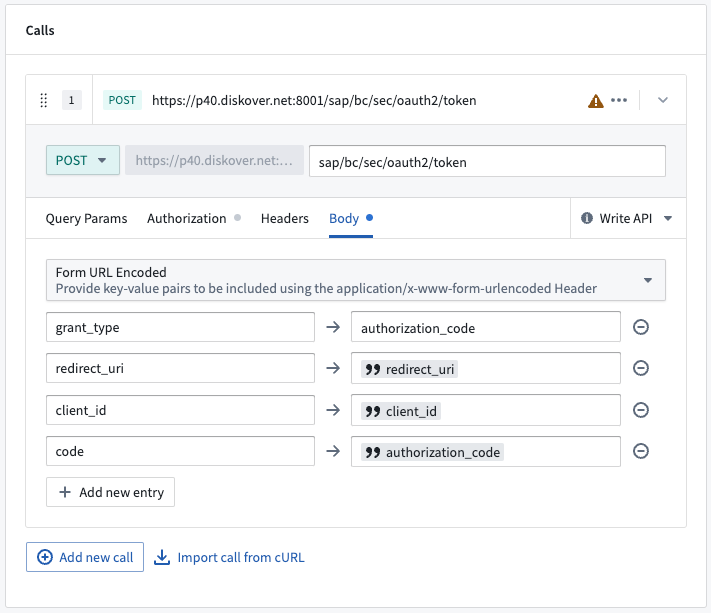Screen dimensions: 711x613
Task: Click the code key field
Action: pyautogui.click(x=180, y=451)
